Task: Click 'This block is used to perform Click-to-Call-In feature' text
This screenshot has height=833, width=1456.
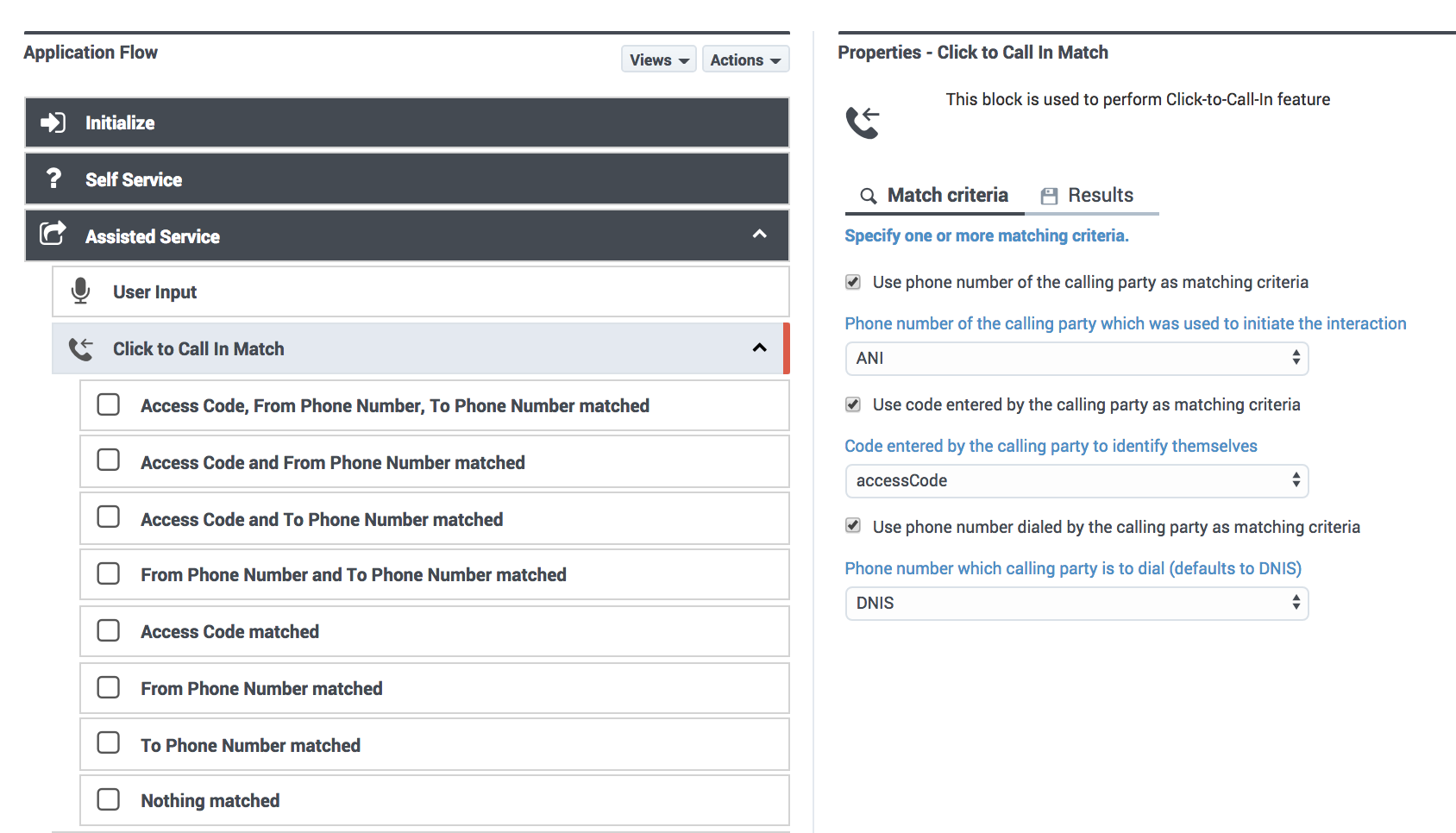Action: [x=1138, y=99]
